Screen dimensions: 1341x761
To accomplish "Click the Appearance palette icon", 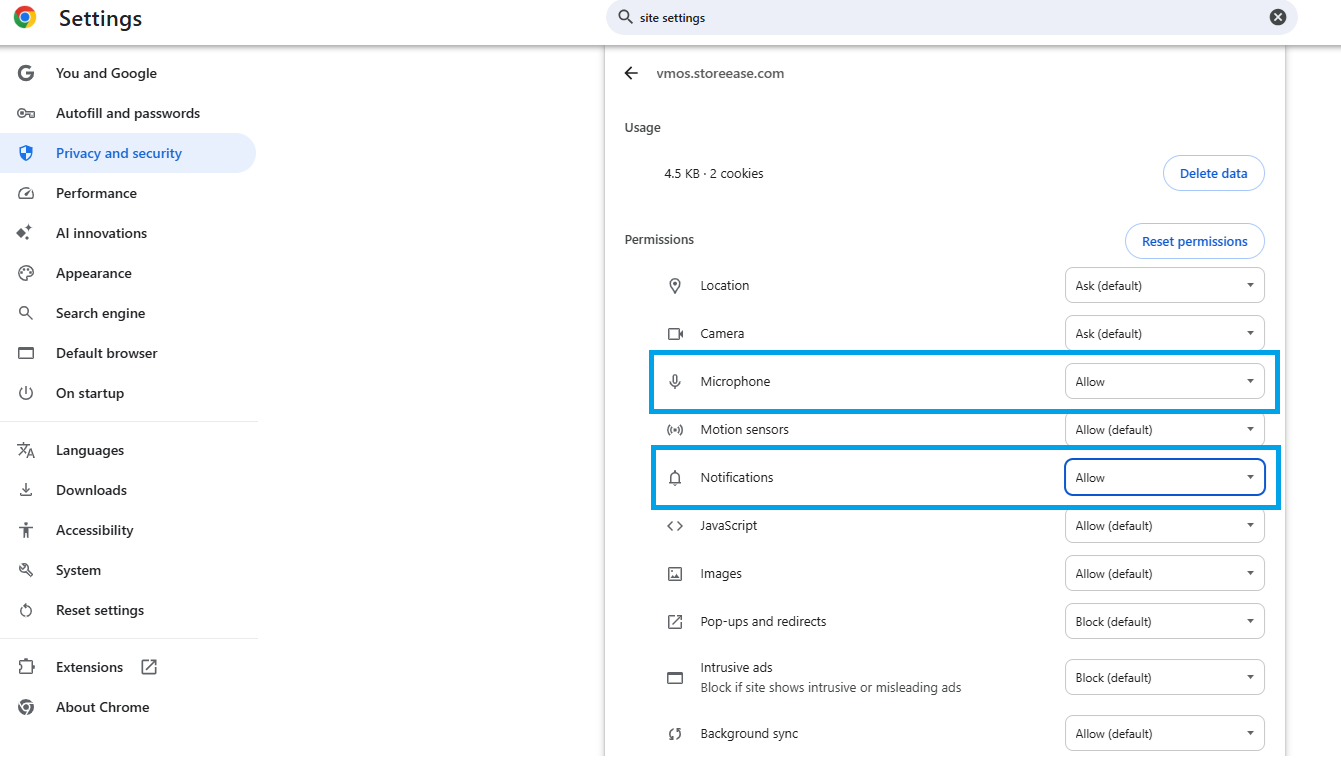I will [26, 273].
